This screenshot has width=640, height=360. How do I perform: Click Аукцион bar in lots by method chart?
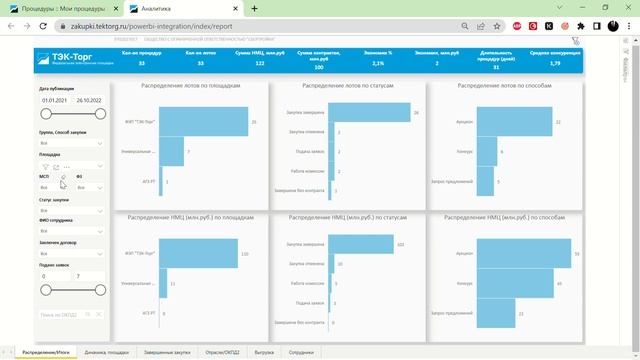514,122
